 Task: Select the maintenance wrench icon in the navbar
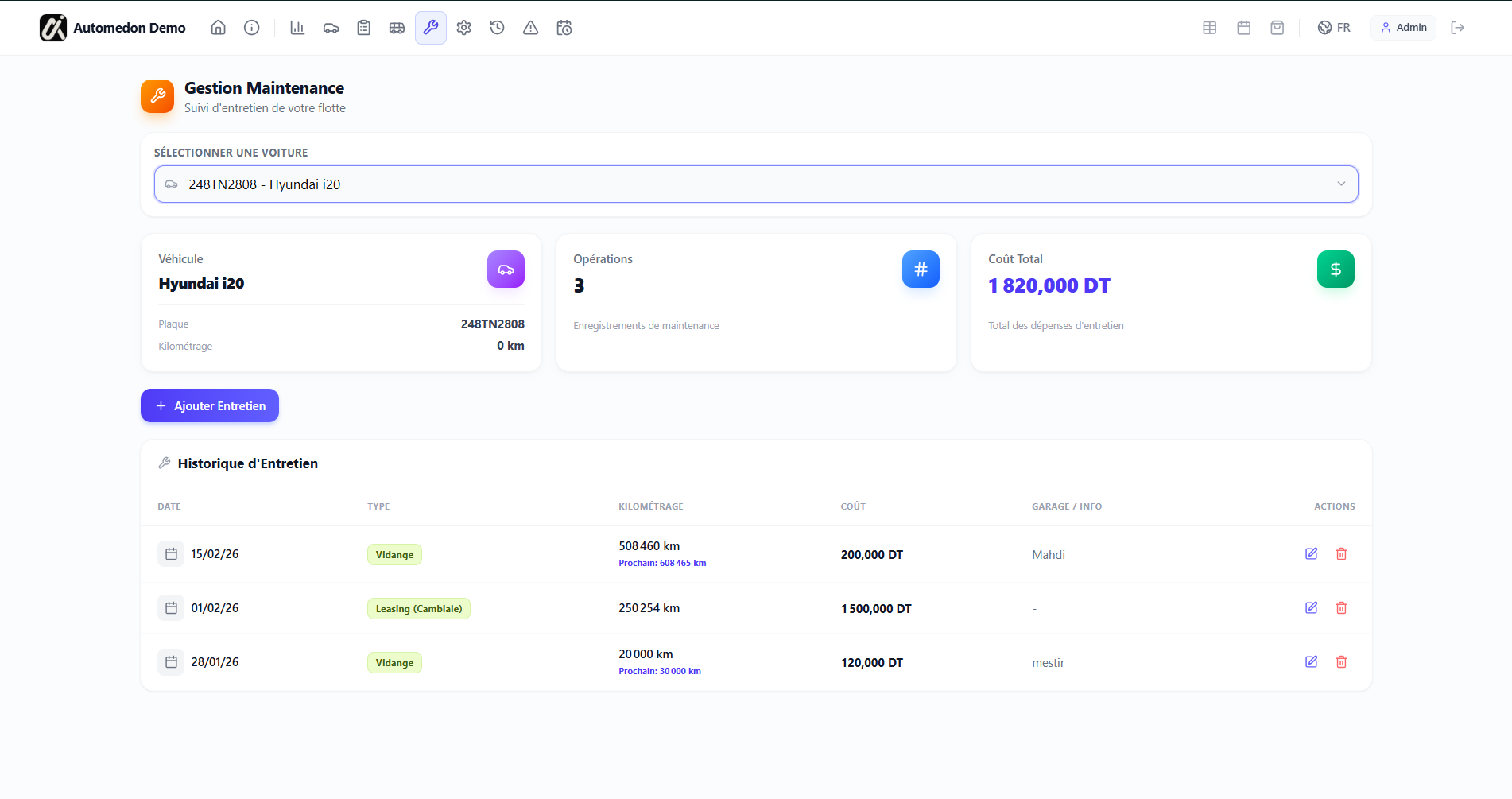431,27
